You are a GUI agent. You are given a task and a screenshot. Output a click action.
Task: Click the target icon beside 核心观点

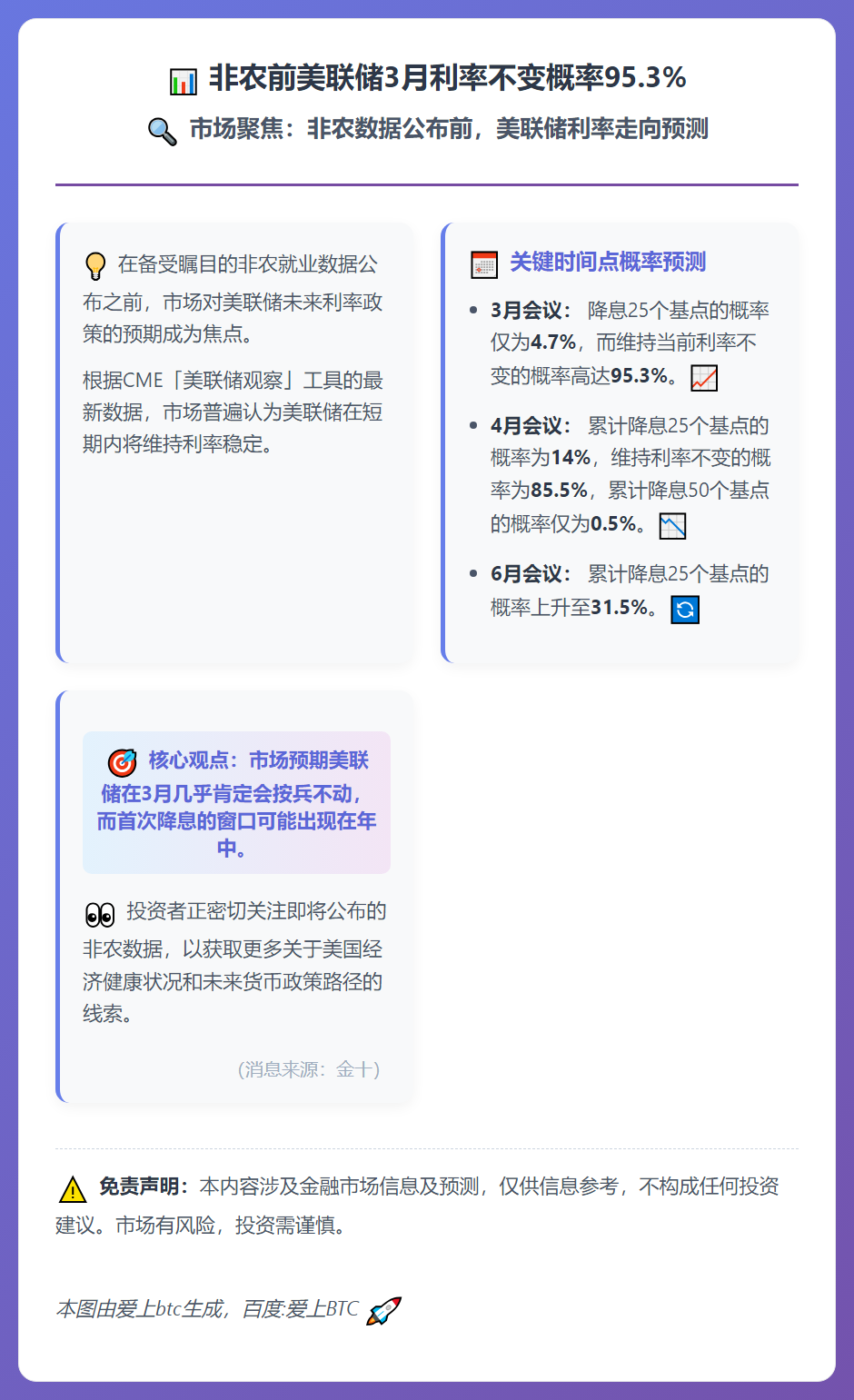123,762
